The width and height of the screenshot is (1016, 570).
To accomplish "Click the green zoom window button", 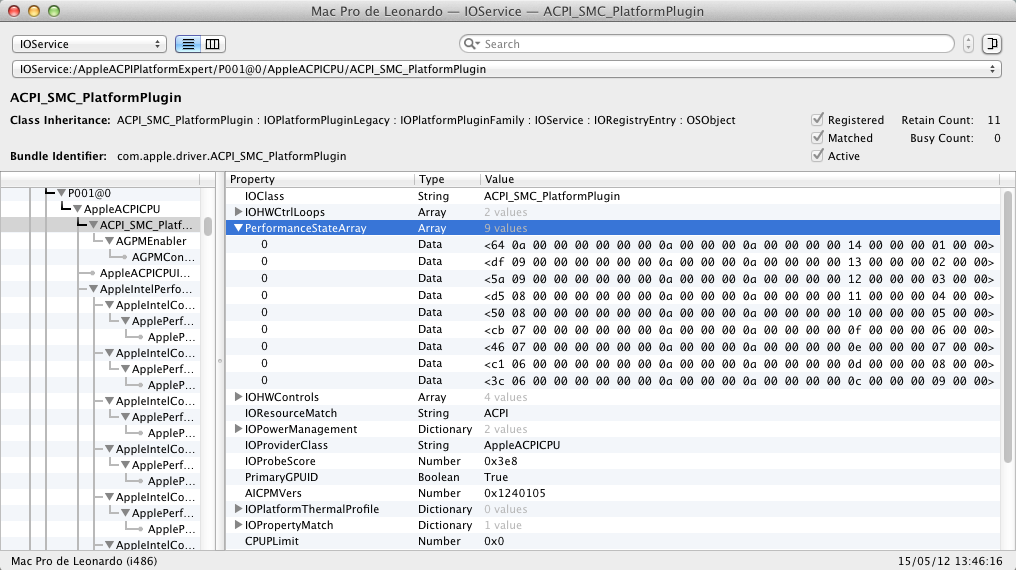I will coord(54,11).
